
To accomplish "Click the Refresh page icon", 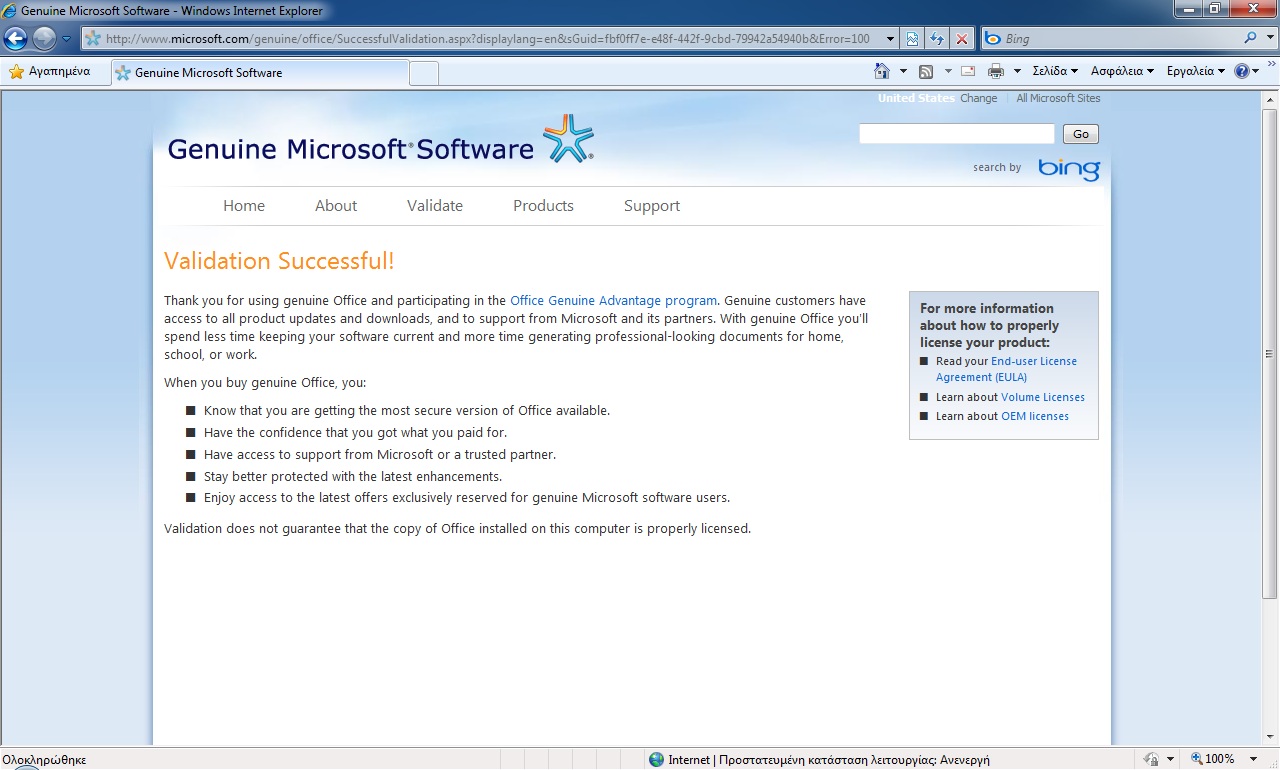I will pyautogui.click(x=937, y=39).
